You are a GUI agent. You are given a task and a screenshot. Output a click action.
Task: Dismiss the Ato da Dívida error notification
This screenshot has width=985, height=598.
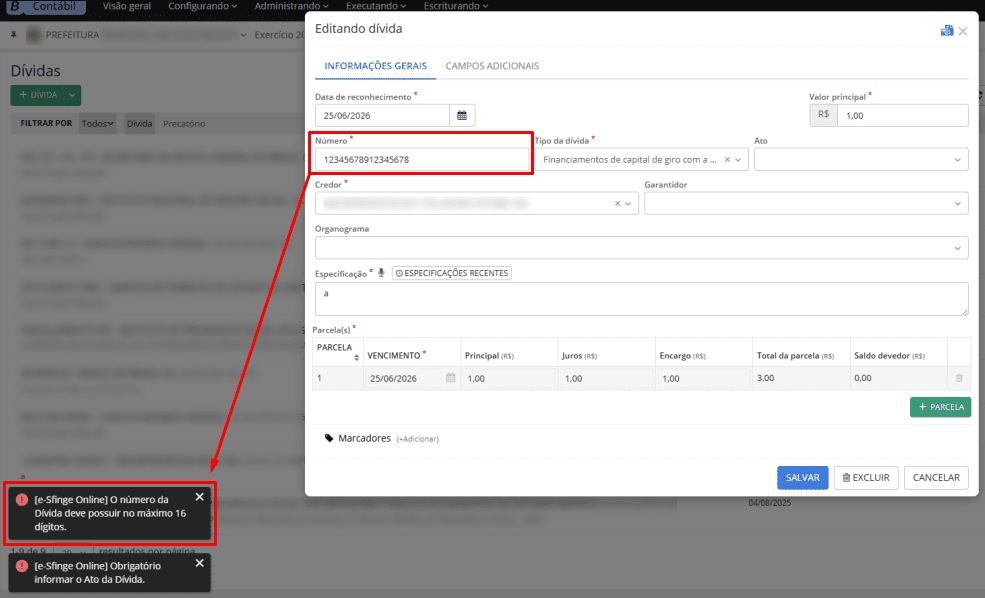[199, 563]
